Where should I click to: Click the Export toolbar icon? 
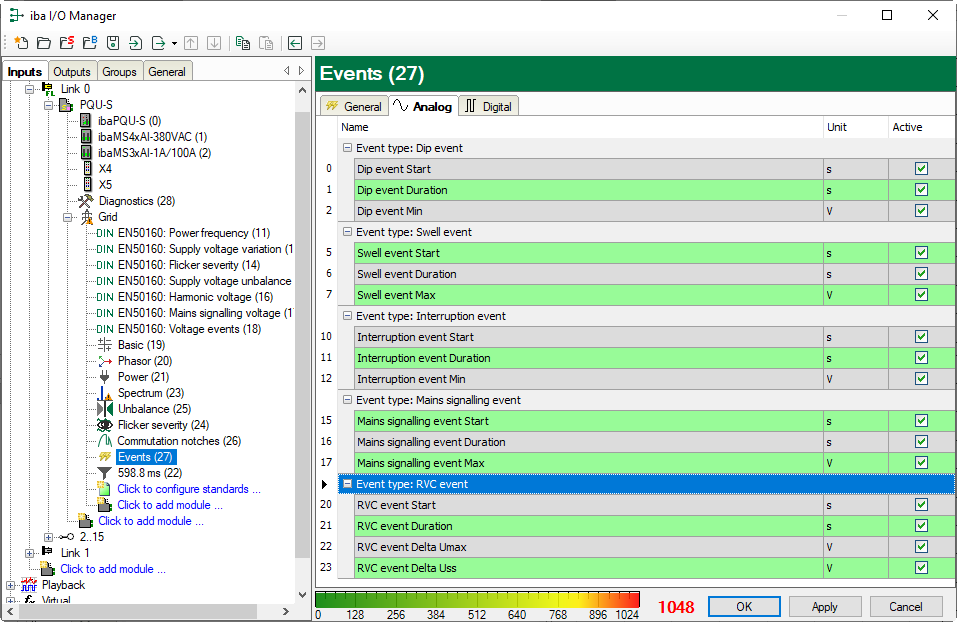pos(158,43)
